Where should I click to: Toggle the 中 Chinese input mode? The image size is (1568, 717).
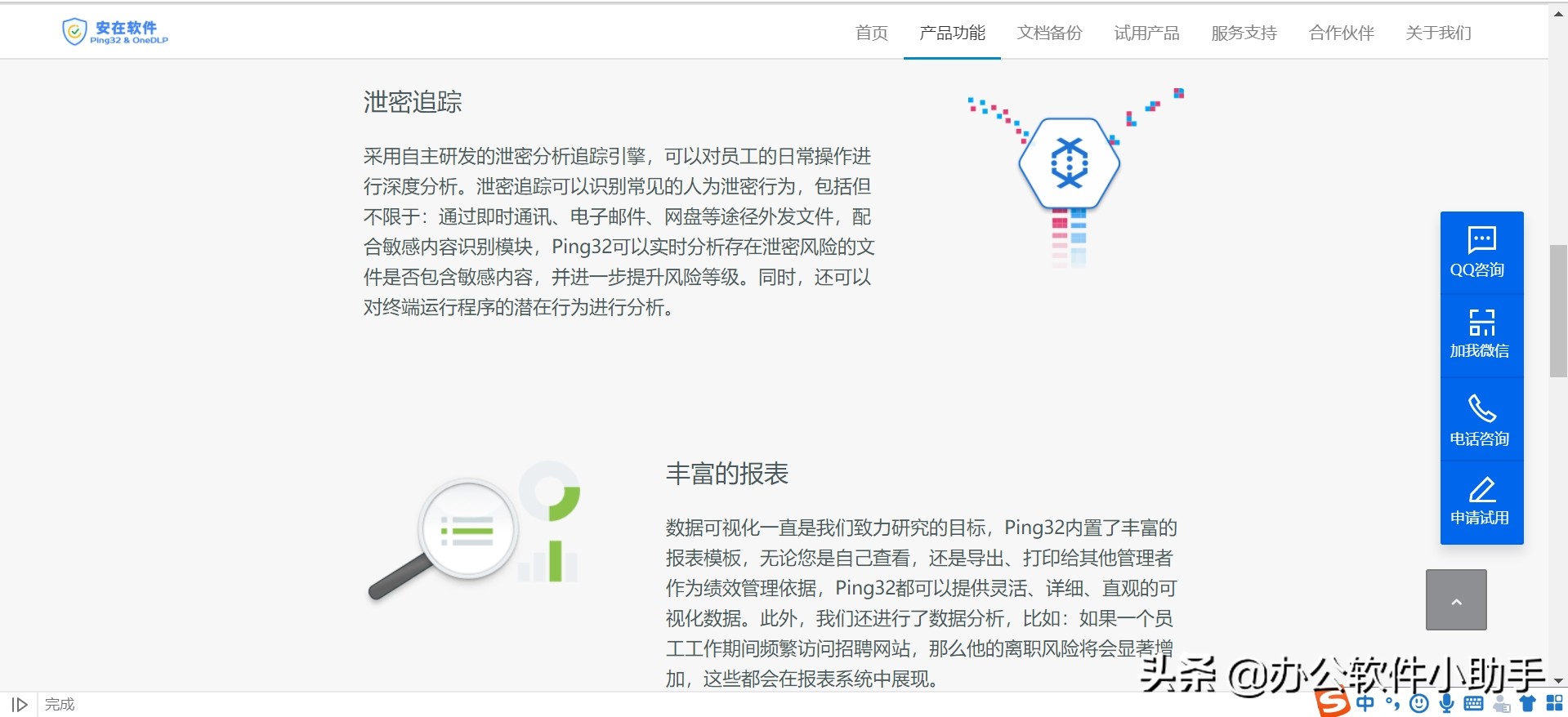point(1365,703)
